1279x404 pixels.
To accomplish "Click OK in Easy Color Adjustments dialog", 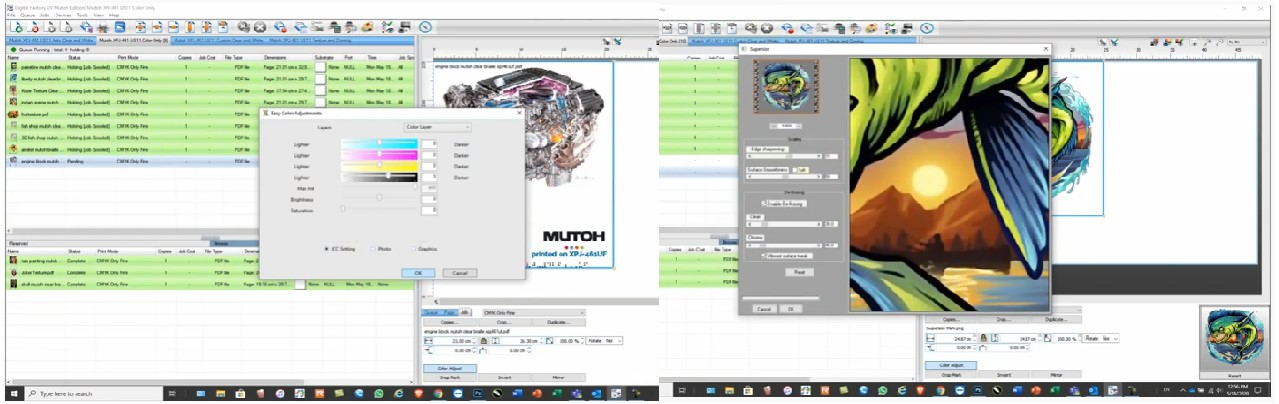I will coord(418,272).
